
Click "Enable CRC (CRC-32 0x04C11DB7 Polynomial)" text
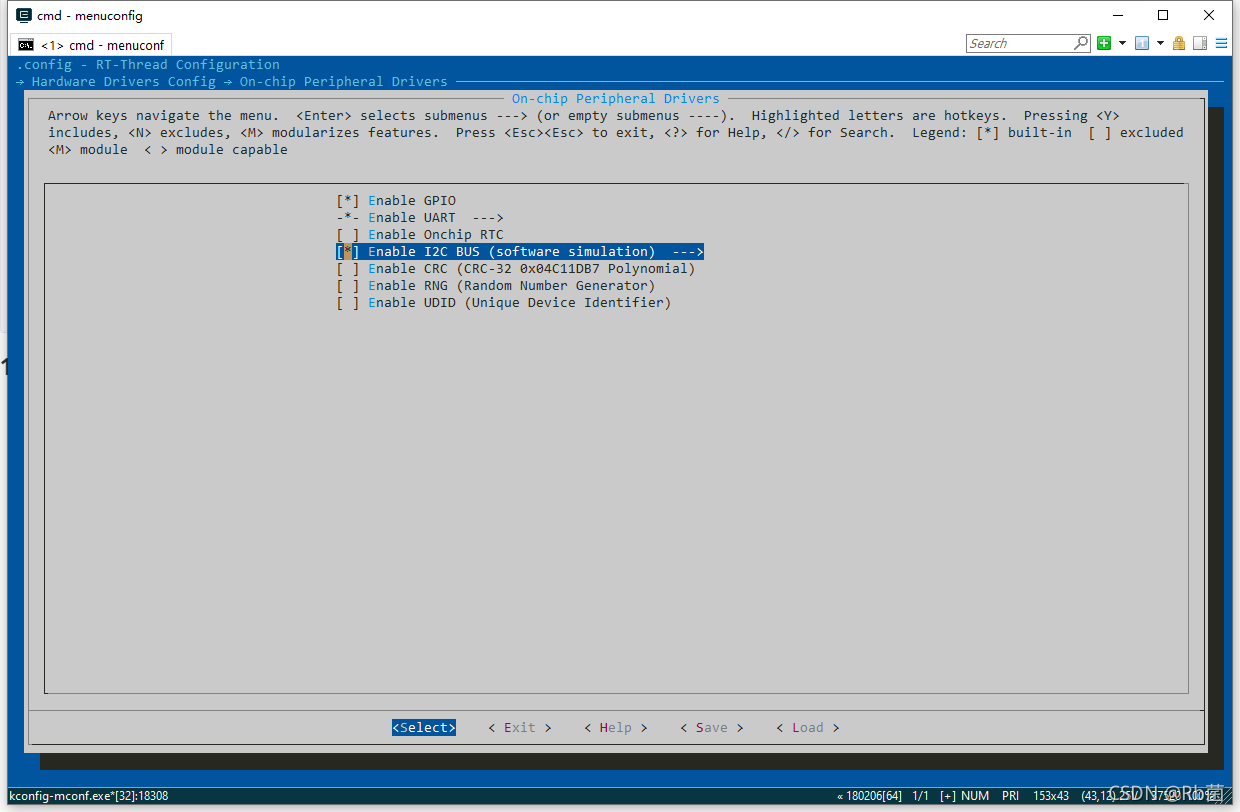(532, 268)
